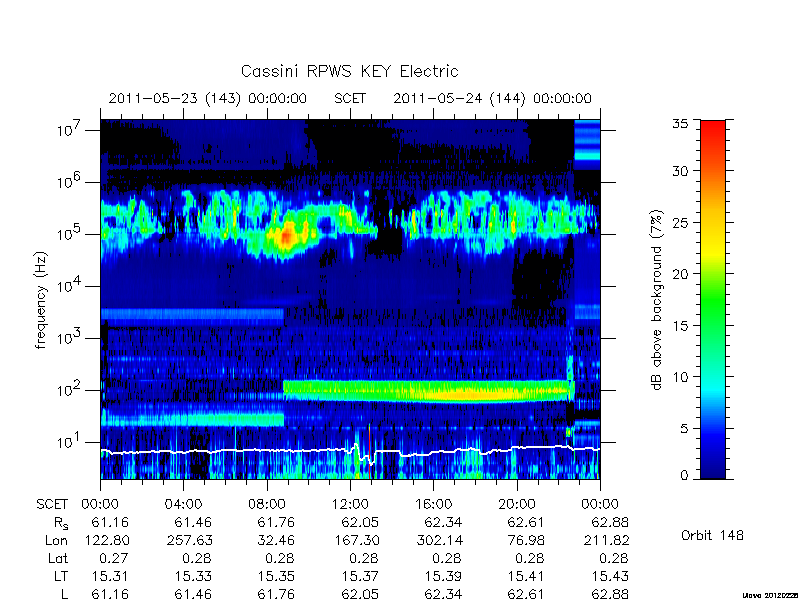
Task: Click the Lon value '257.63'
Action: [190, 540]
